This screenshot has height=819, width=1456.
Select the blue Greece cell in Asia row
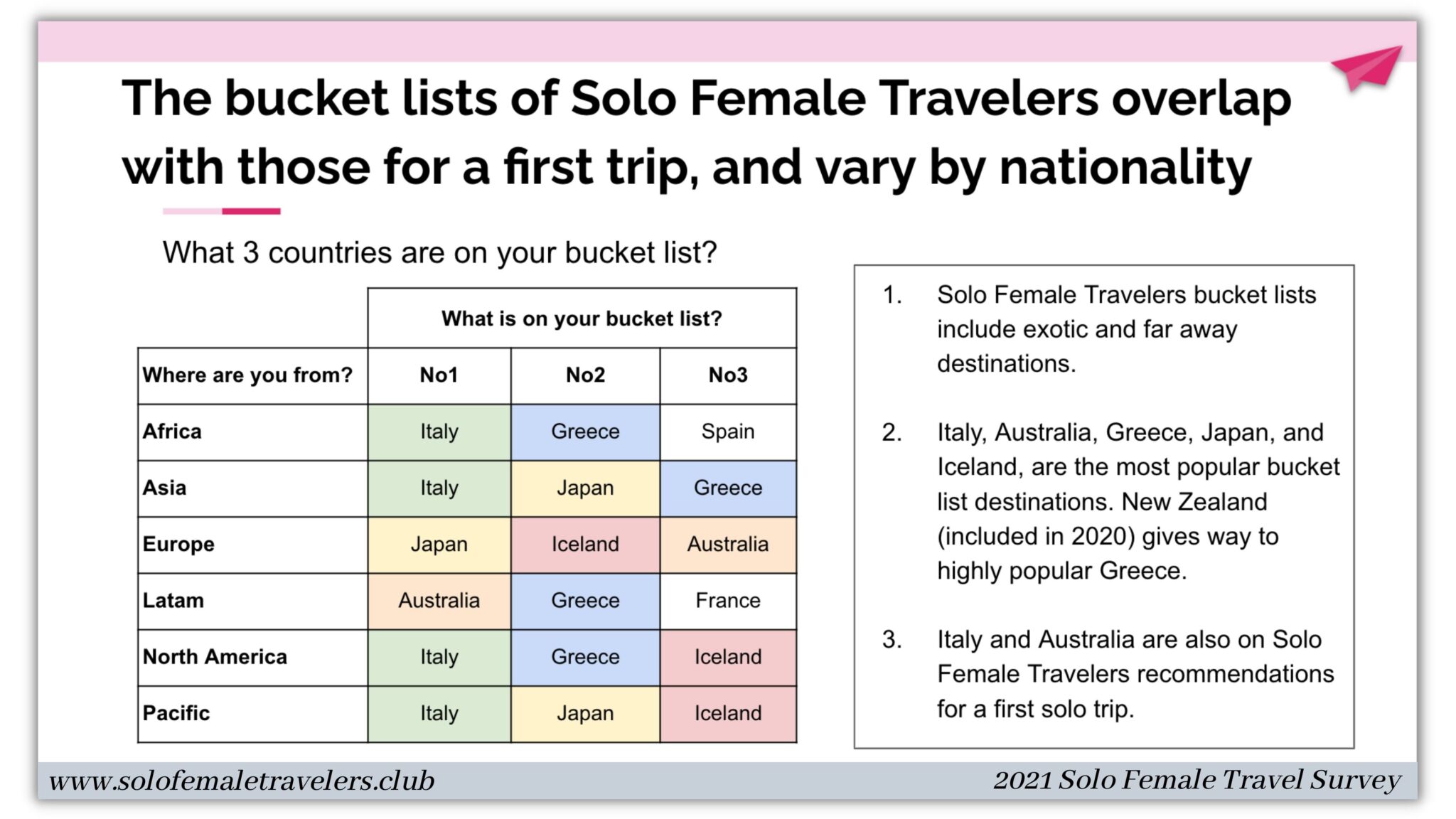coord(728,488)
